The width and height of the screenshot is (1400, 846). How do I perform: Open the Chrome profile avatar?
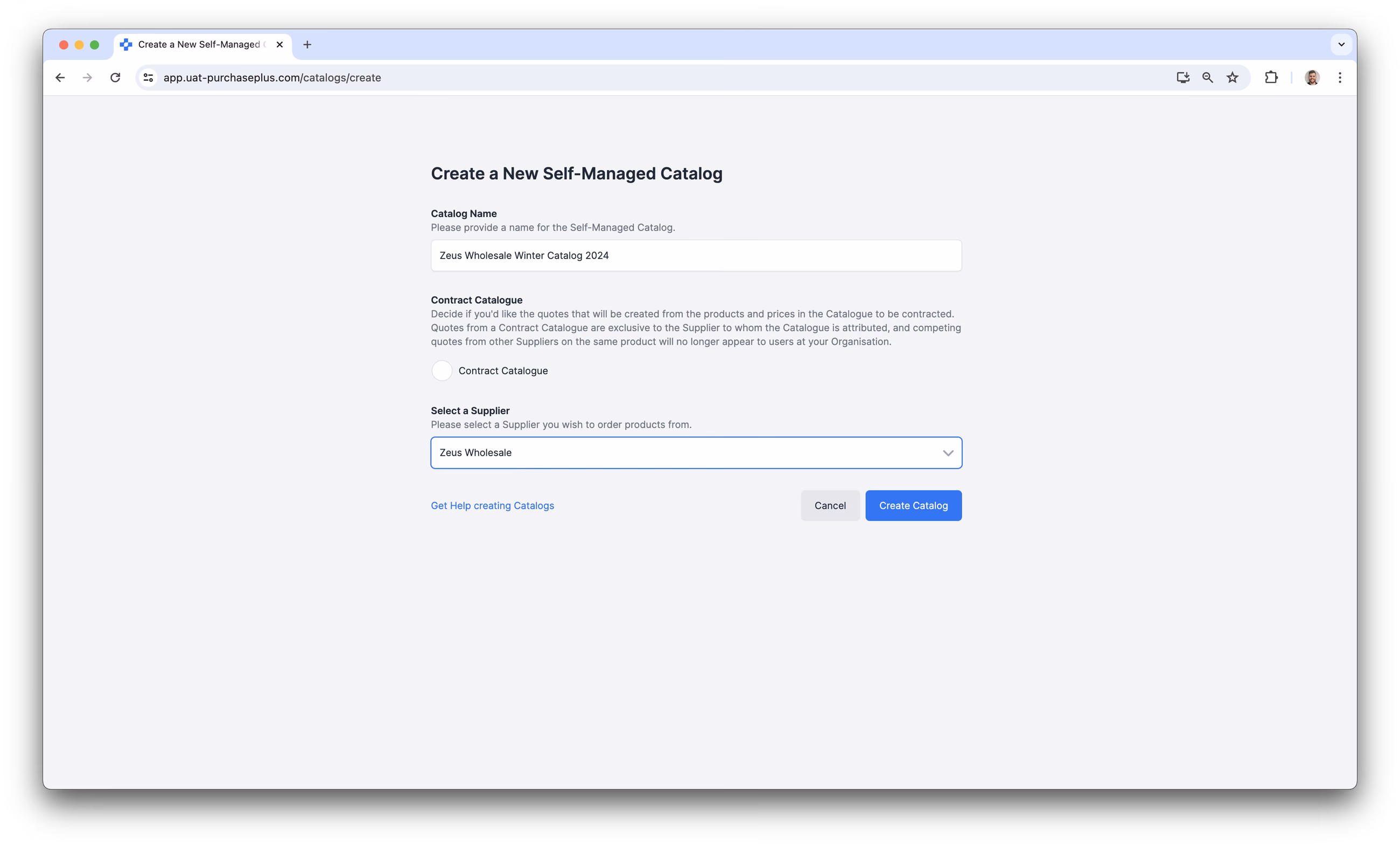click(x=1311, y=78)
